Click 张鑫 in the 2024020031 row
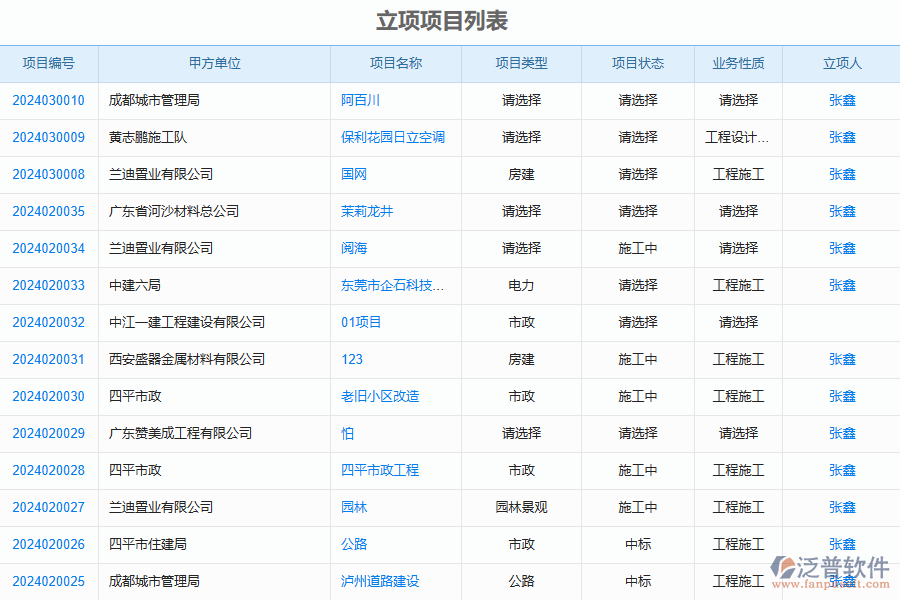900x600 pixels. [842, 360]
